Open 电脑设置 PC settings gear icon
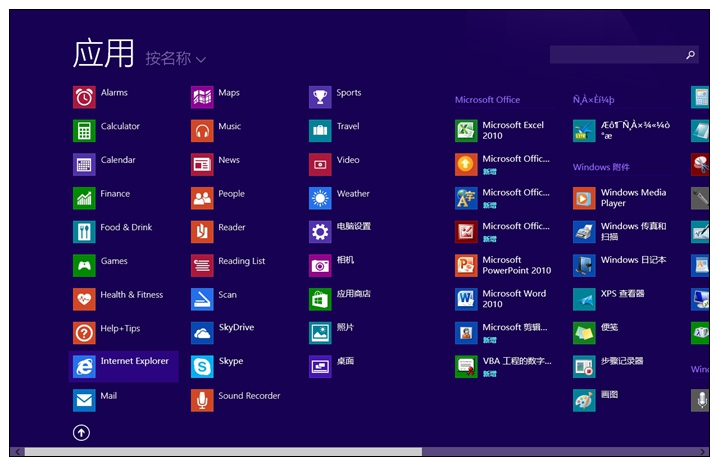Viewport: 718px width, 465px height. tap(320, 232)
